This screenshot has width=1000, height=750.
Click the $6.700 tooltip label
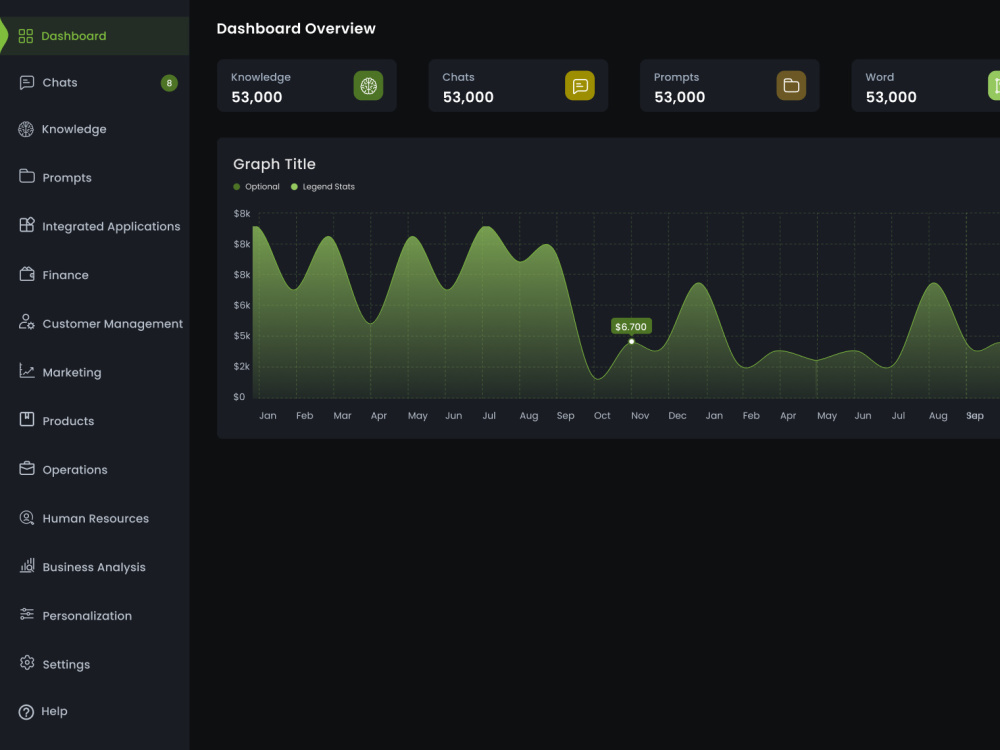pyautogui.click(x=631, y=327)
